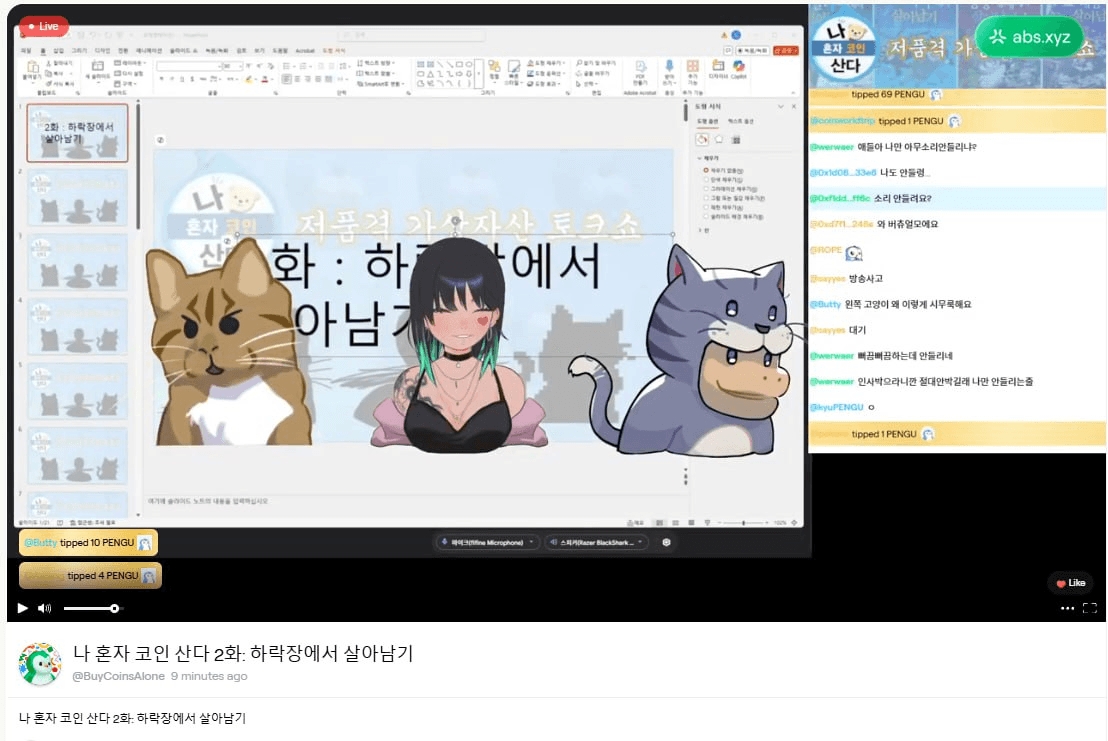Click the Comments icon near Share button
Screen dimensions: 1108x741
(728, 50)
